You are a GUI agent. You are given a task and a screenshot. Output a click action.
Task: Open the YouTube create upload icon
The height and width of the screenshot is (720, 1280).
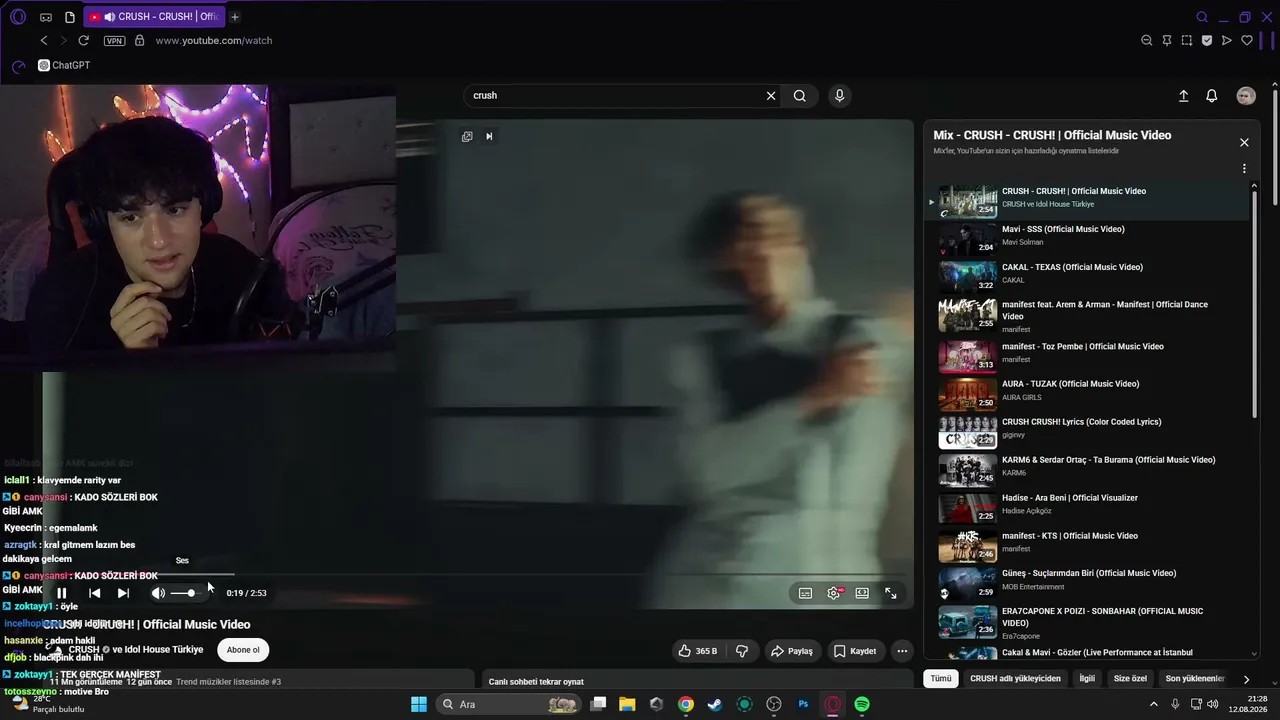coord(1183,96)
